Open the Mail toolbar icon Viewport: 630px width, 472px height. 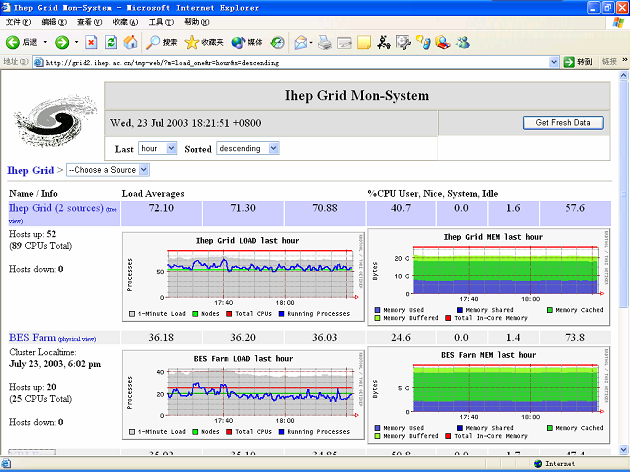301,42
